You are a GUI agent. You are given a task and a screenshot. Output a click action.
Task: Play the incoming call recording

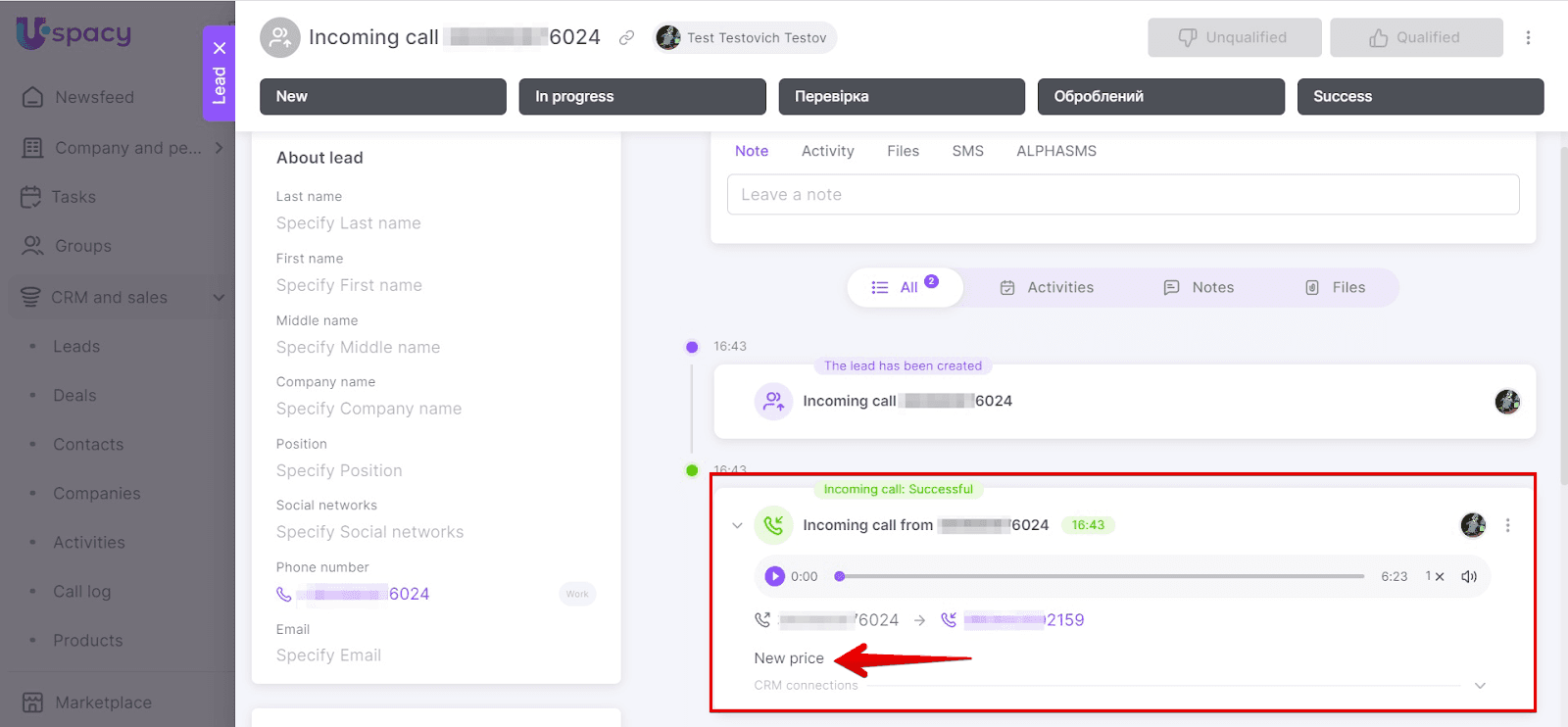point(774,576)
